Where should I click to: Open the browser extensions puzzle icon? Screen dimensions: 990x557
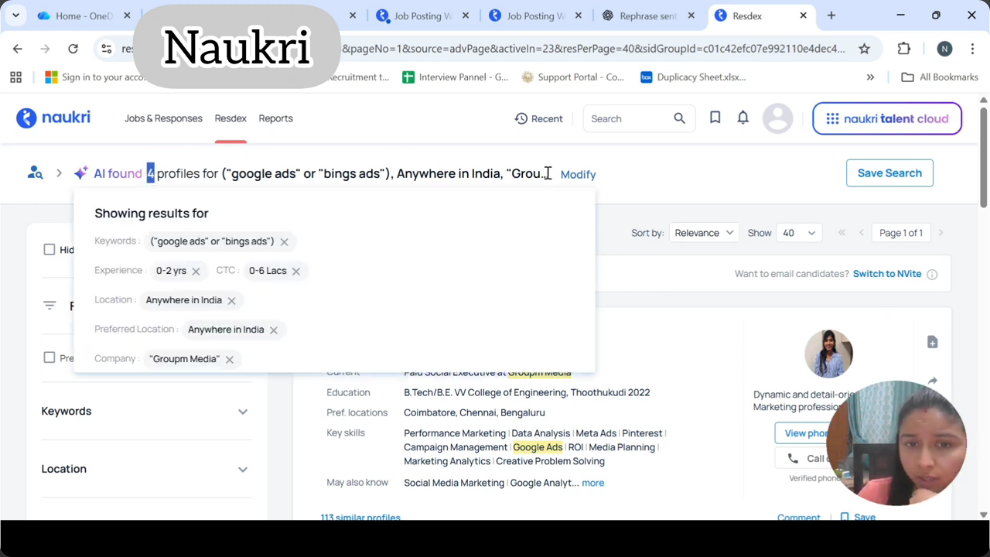pyautogui.click(x=904, y=48)
